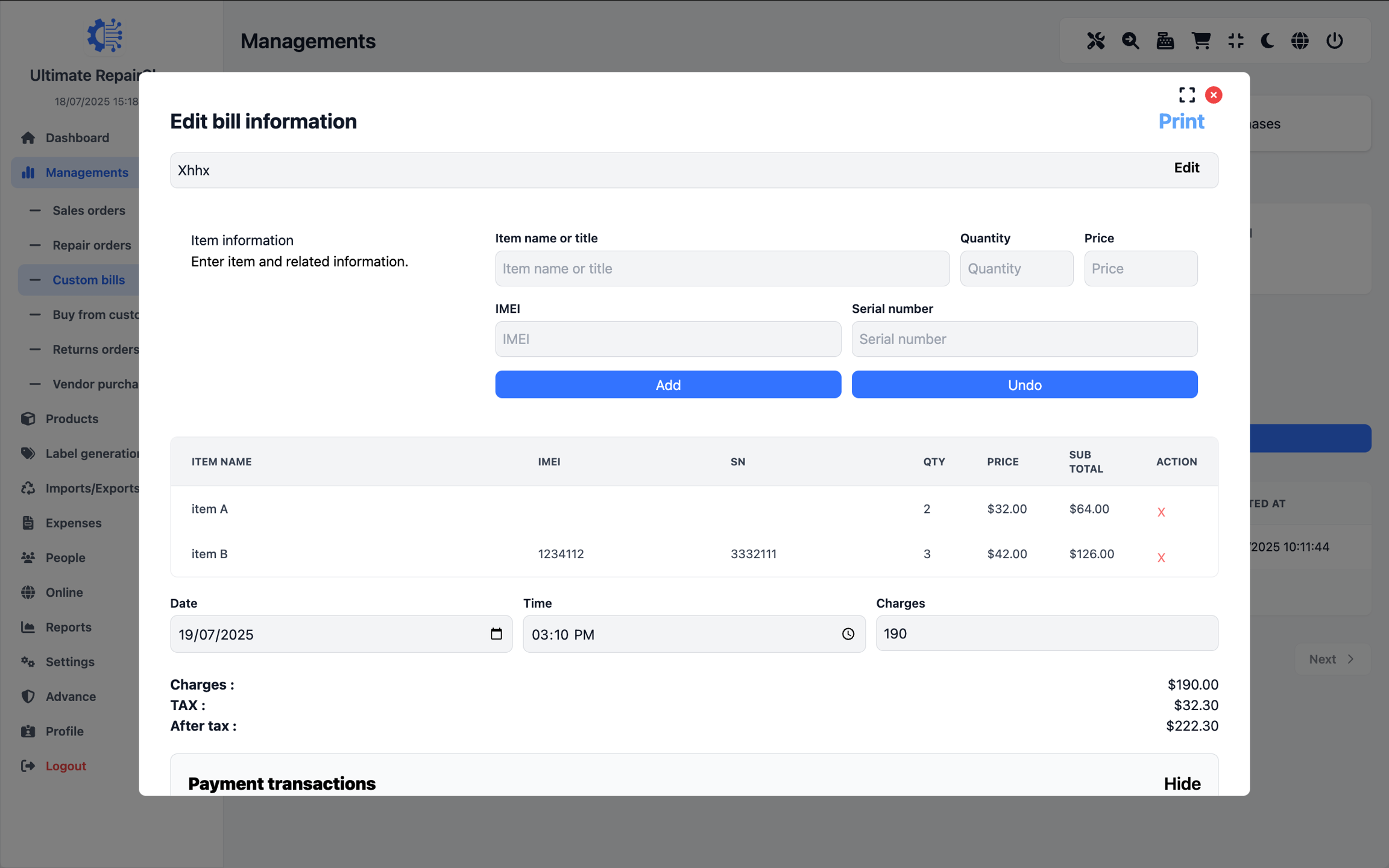Click the Print link
This screenshot has height=868, width=1389.
1181,122
